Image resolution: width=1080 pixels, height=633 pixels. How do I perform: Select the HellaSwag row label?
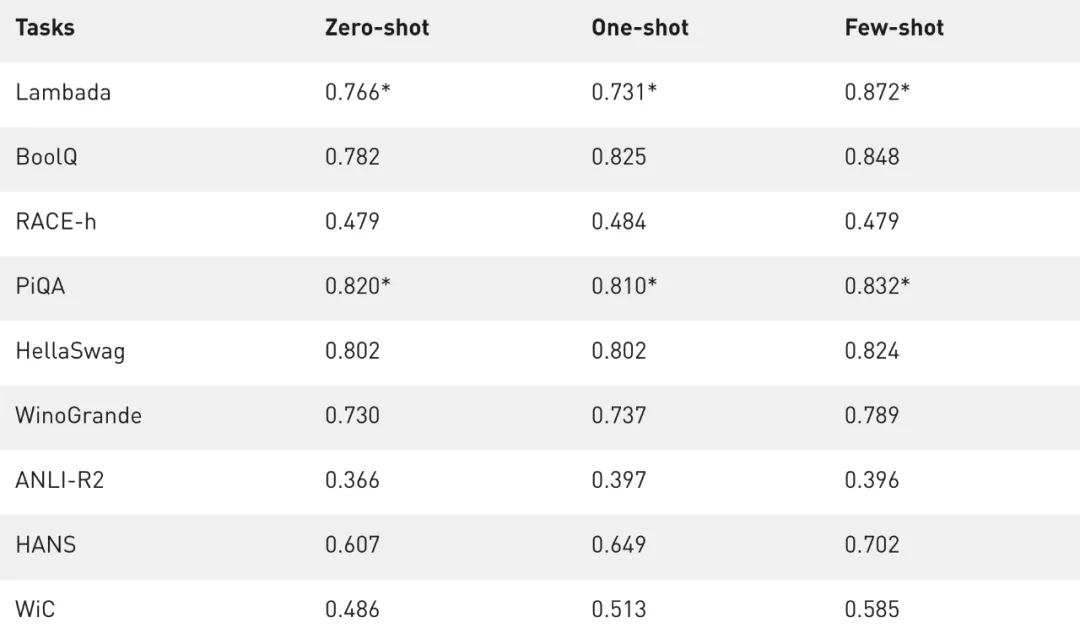tap(70, 351)
